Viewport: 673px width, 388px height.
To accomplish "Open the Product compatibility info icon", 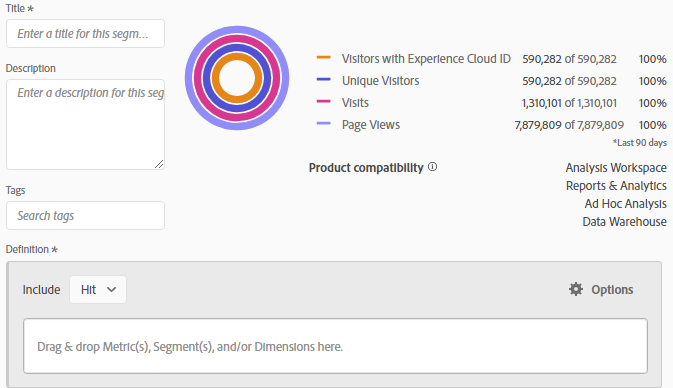I will click(x=433, y=167).
